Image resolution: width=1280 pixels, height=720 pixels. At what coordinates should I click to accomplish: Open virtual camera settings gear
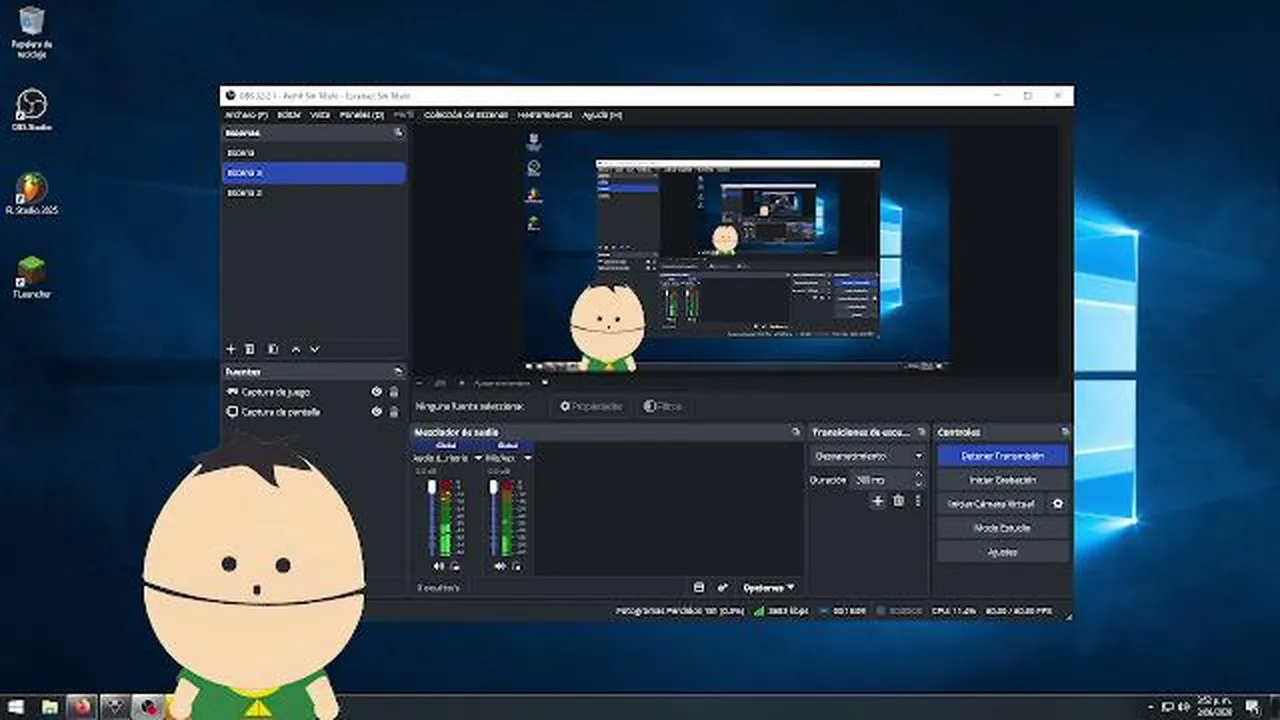(x=1058, y=504)
